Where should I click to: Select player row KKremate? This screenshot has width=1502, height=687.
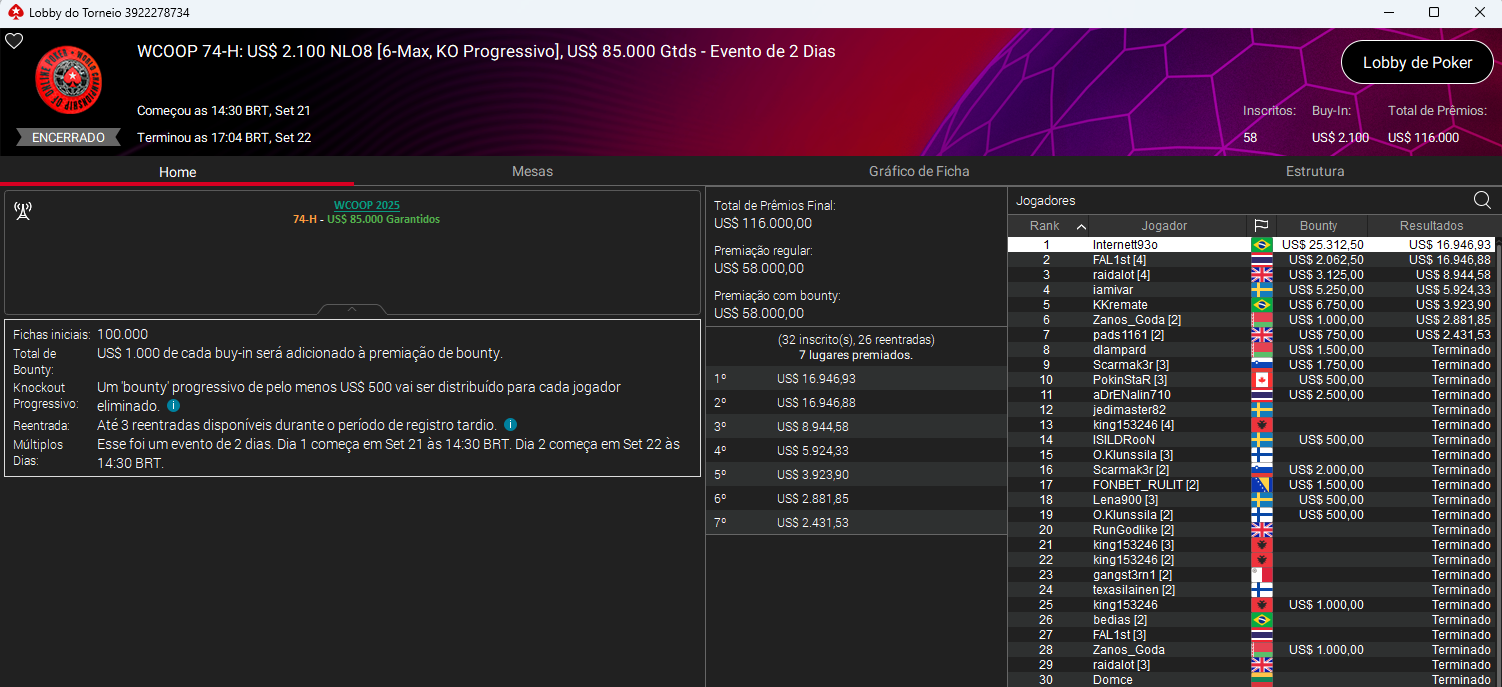[x=1251, y=305]
